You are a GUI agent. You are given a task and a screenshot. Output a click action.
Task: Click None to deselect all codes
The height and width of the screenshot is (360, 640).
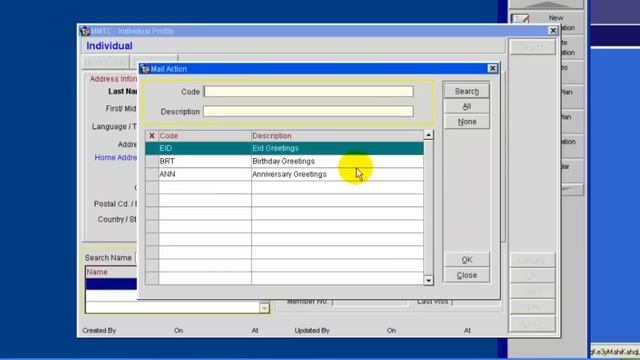click(467, 122)
